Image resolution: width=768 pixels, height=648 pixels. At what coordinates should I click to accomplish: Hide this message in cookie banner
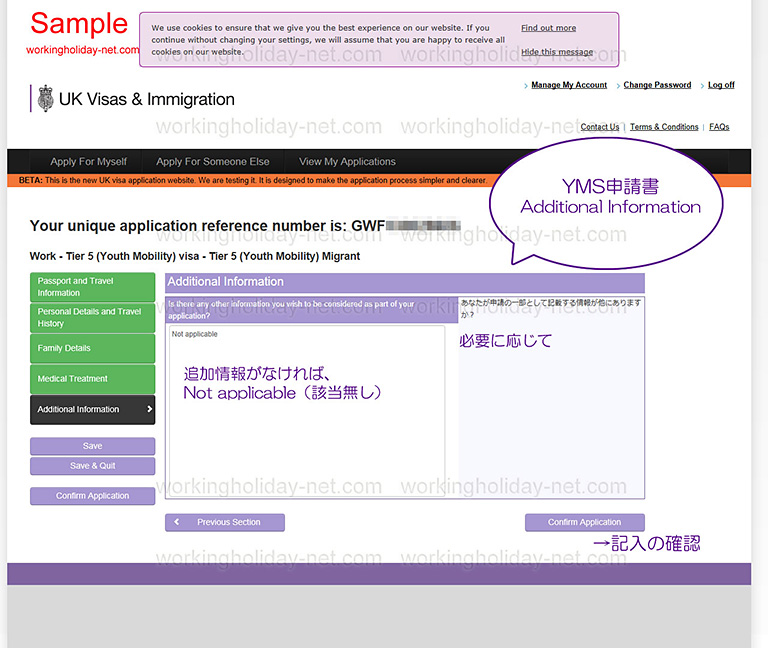tap(557, 52)
